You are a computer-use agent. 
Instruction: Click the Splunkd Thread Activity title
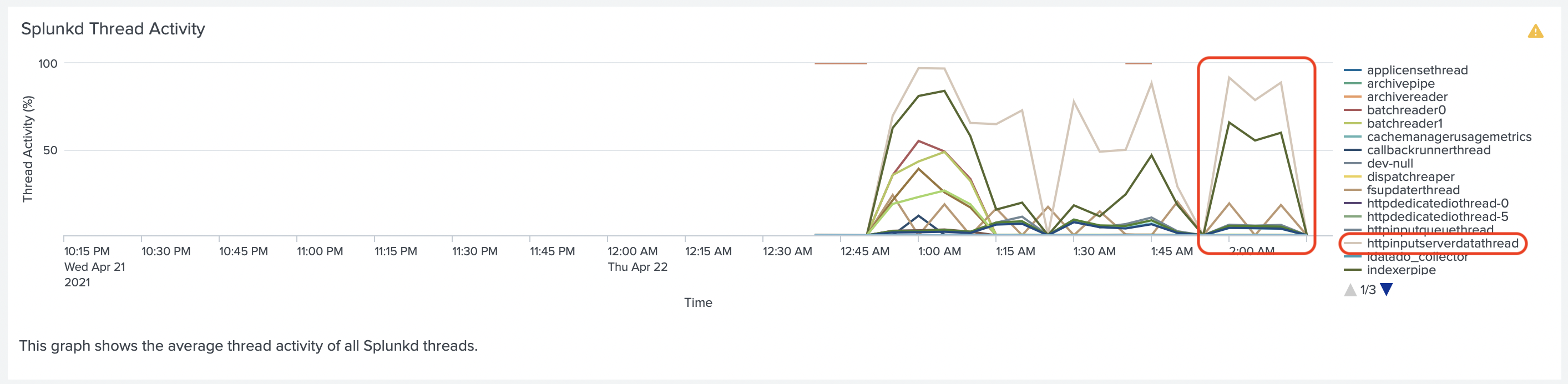click(113, 29)
